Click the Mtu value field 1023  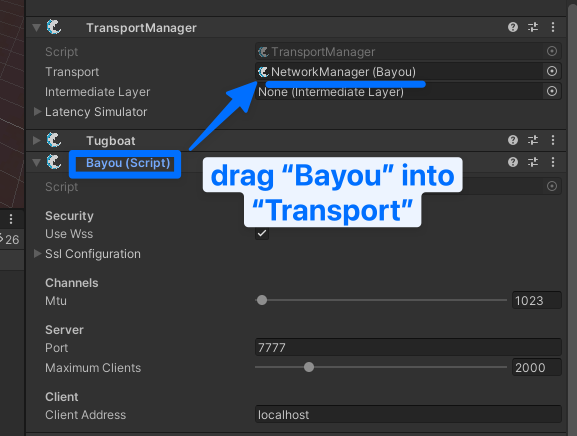point(537,301)
